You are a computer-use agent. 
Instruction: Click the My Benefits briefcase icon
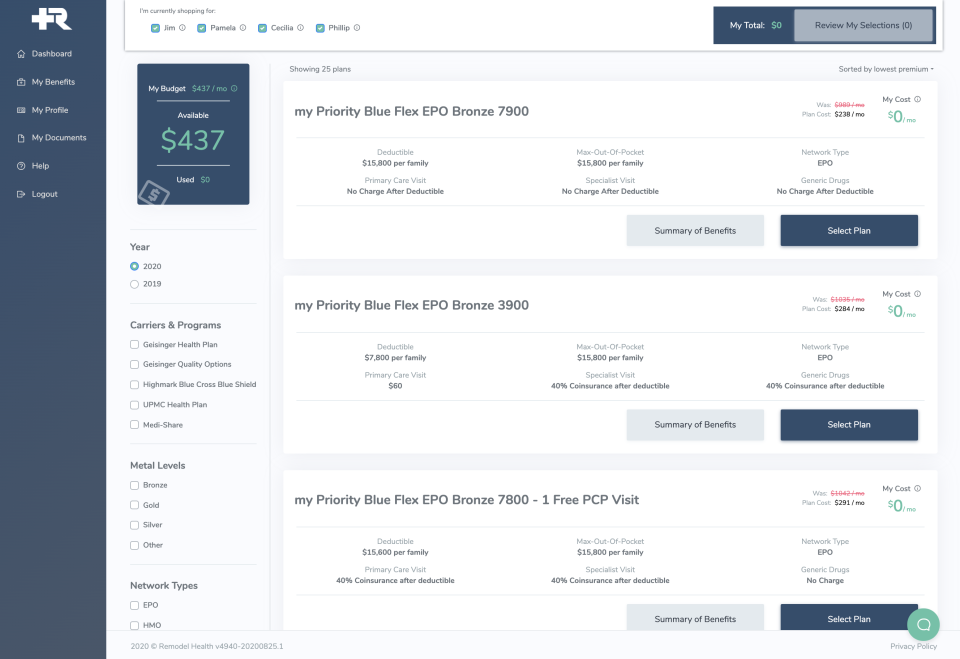(x=21, y=82)
